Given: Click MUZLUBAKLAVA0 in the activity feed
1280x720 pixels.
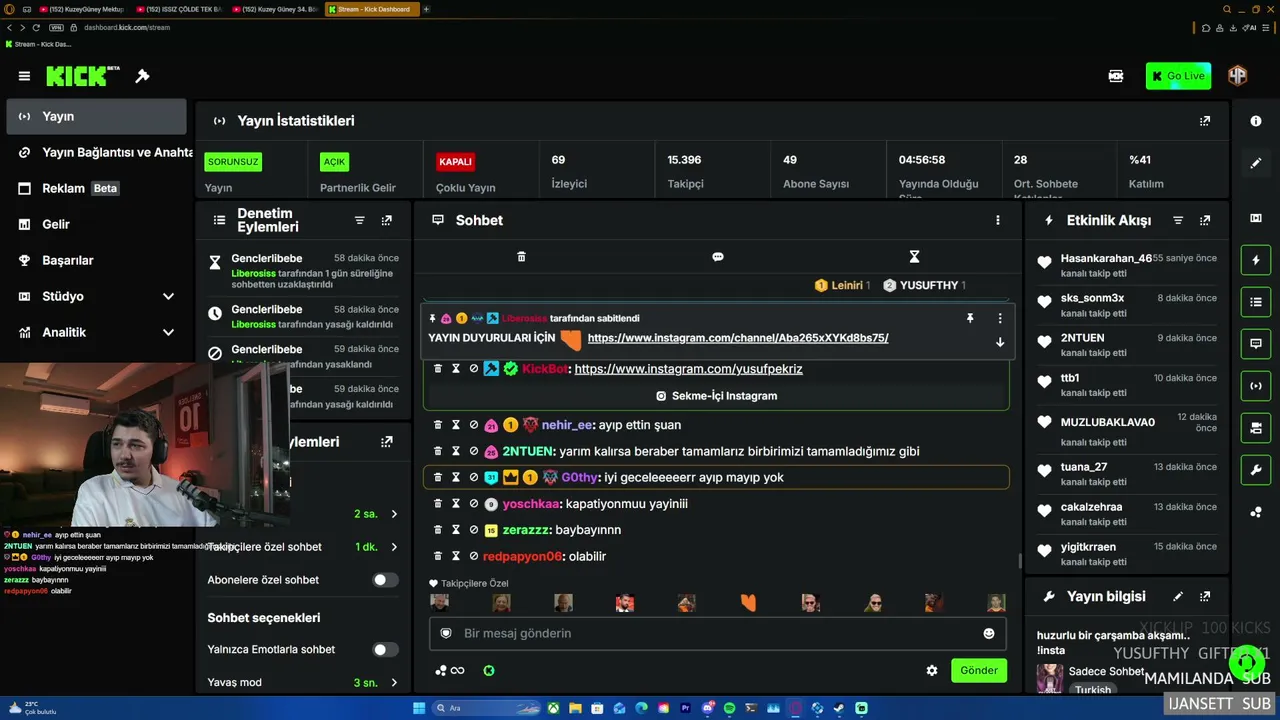Looking at the screenshot, I should click(x=1108, y=422).
